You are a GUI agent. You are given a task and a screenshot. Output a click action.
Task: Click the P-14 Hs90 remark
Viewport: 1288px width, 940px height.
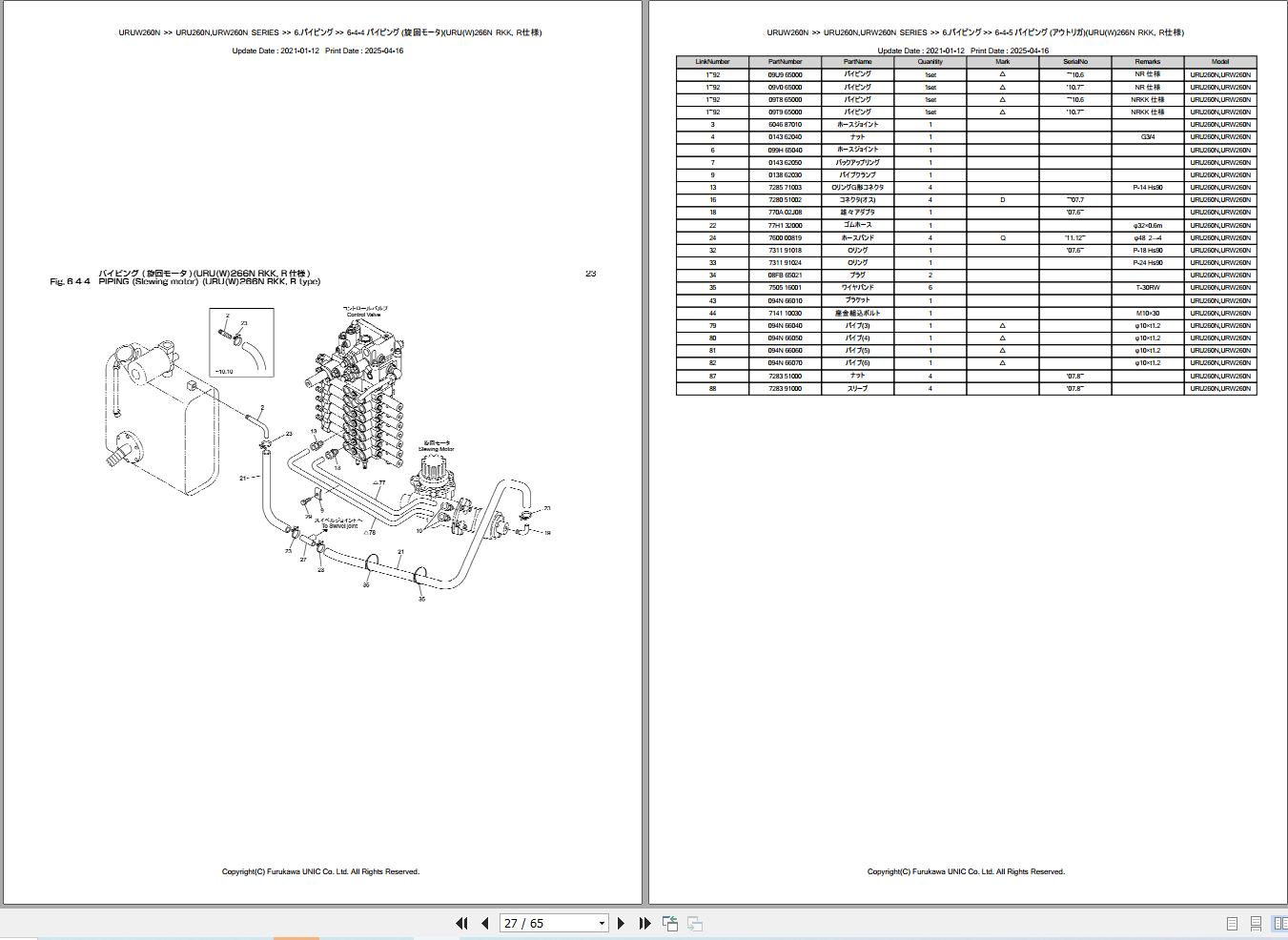click(x=1147, y=188)
